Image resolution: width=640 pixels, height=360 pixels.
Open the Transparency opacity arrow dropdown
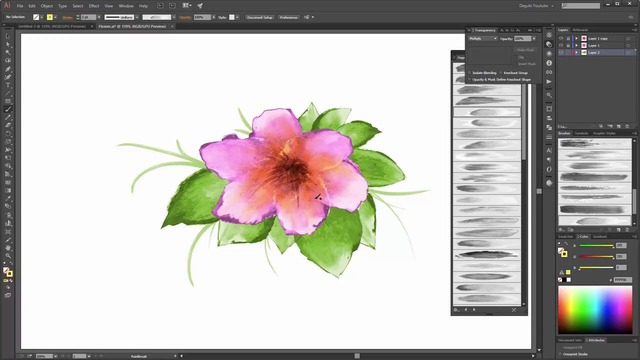coord(534,38)
